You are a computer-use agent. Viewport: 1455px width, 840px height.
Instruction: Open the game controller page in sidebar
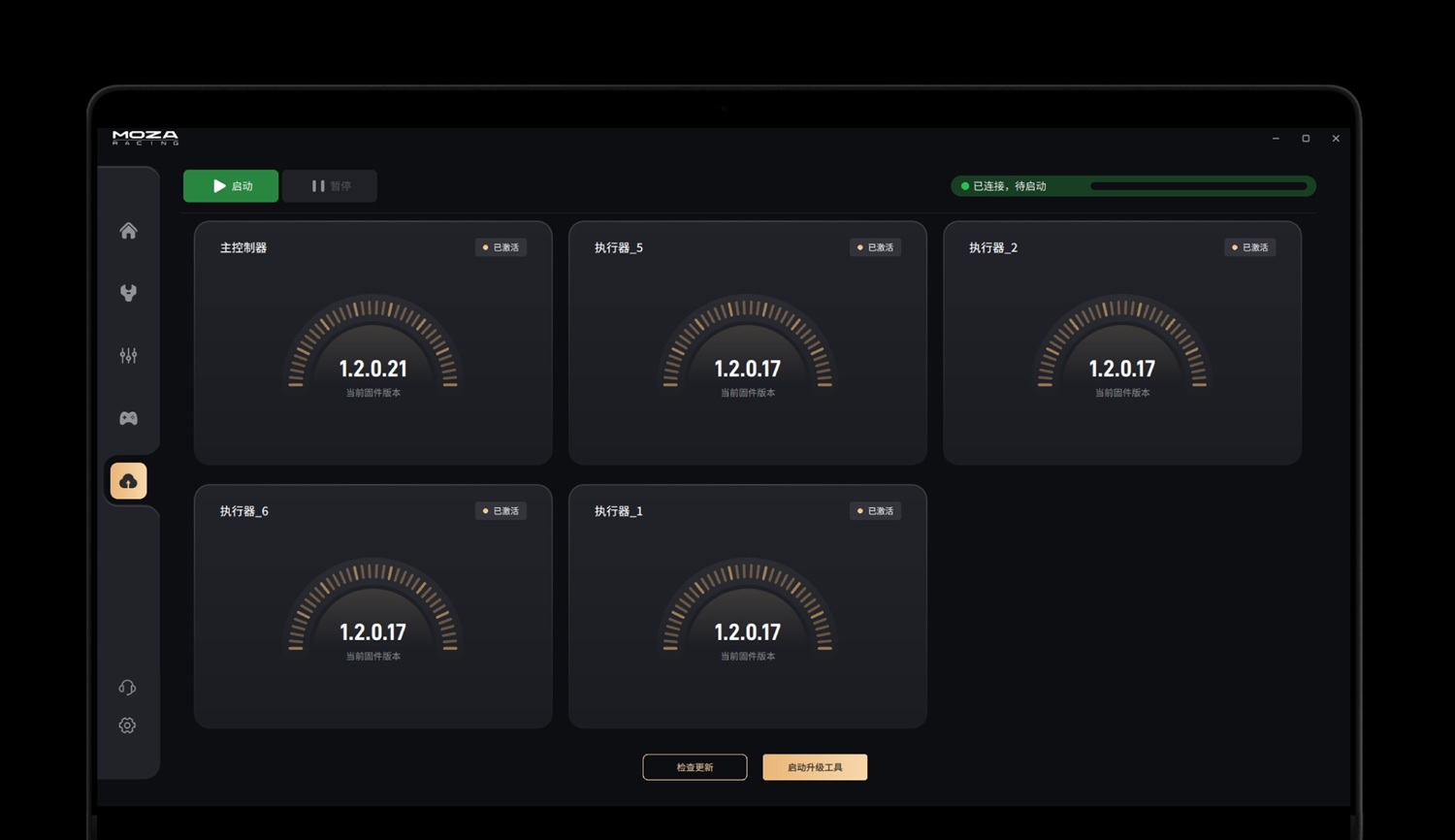pos(128,418)
